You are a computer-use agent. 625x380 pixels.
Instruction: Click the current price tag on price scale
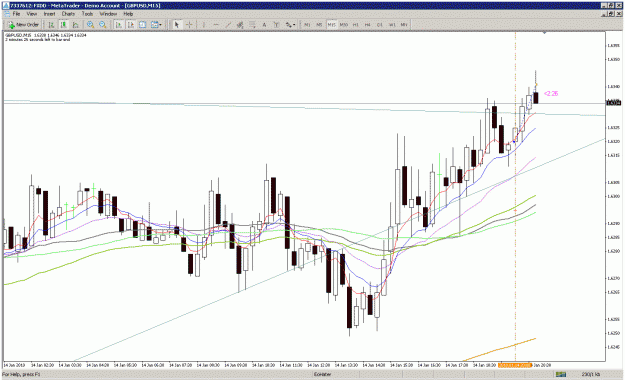(x=613, y=103)
